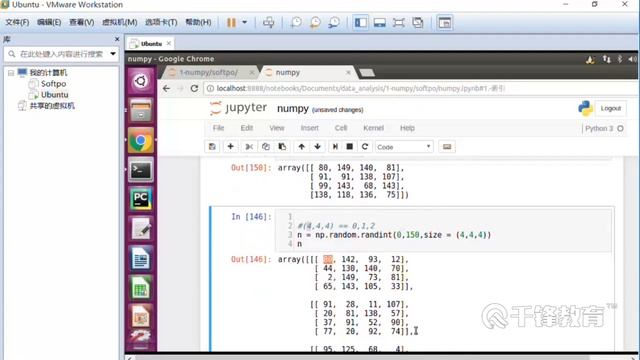The height and width of the screenshot is (360, 640).
Task: Rename notebook by clicking numpy title
Action: coord(293,109)
